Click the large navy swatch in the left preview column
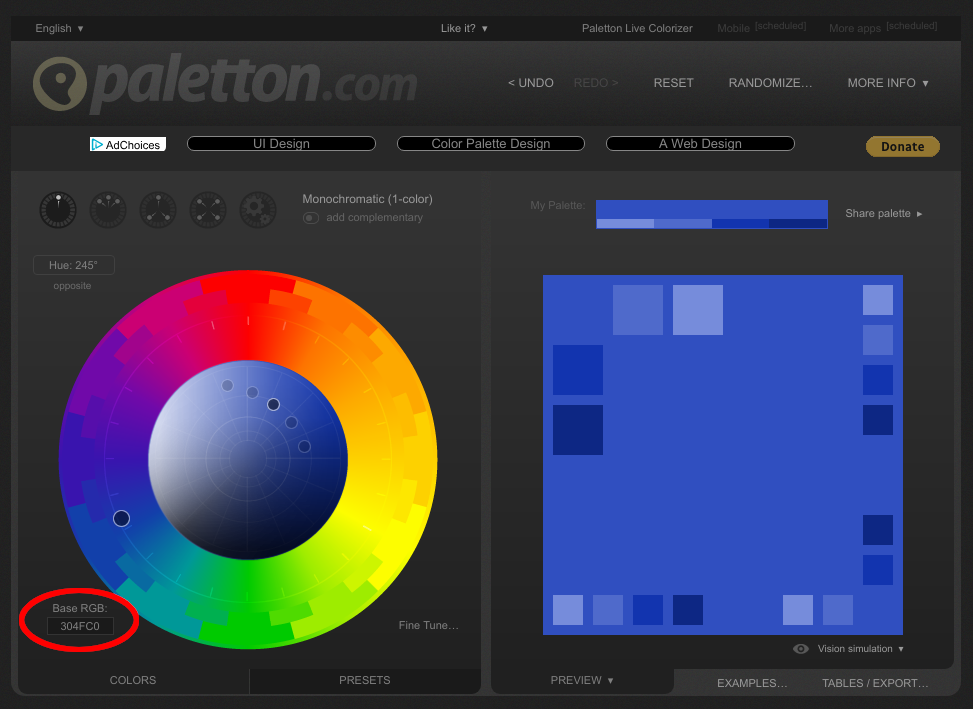 pos(578,430)
